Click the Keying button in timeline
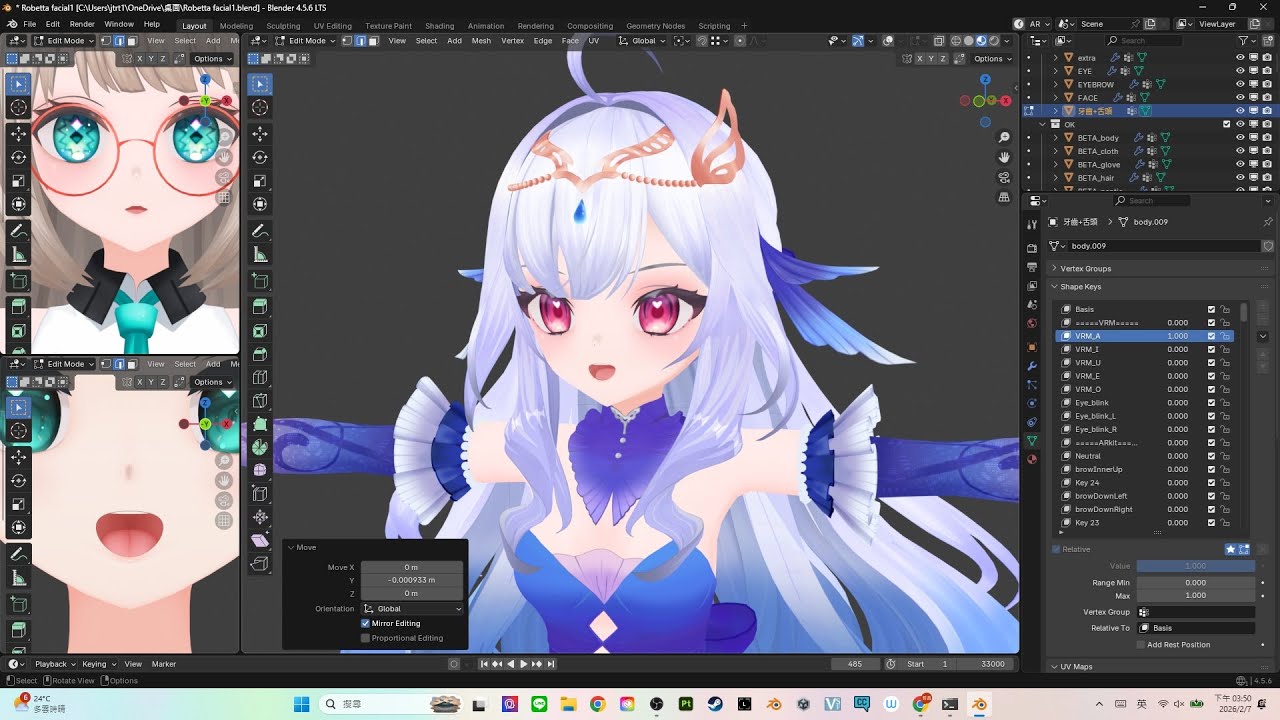The image size is (1280, 720). [97, 664]
